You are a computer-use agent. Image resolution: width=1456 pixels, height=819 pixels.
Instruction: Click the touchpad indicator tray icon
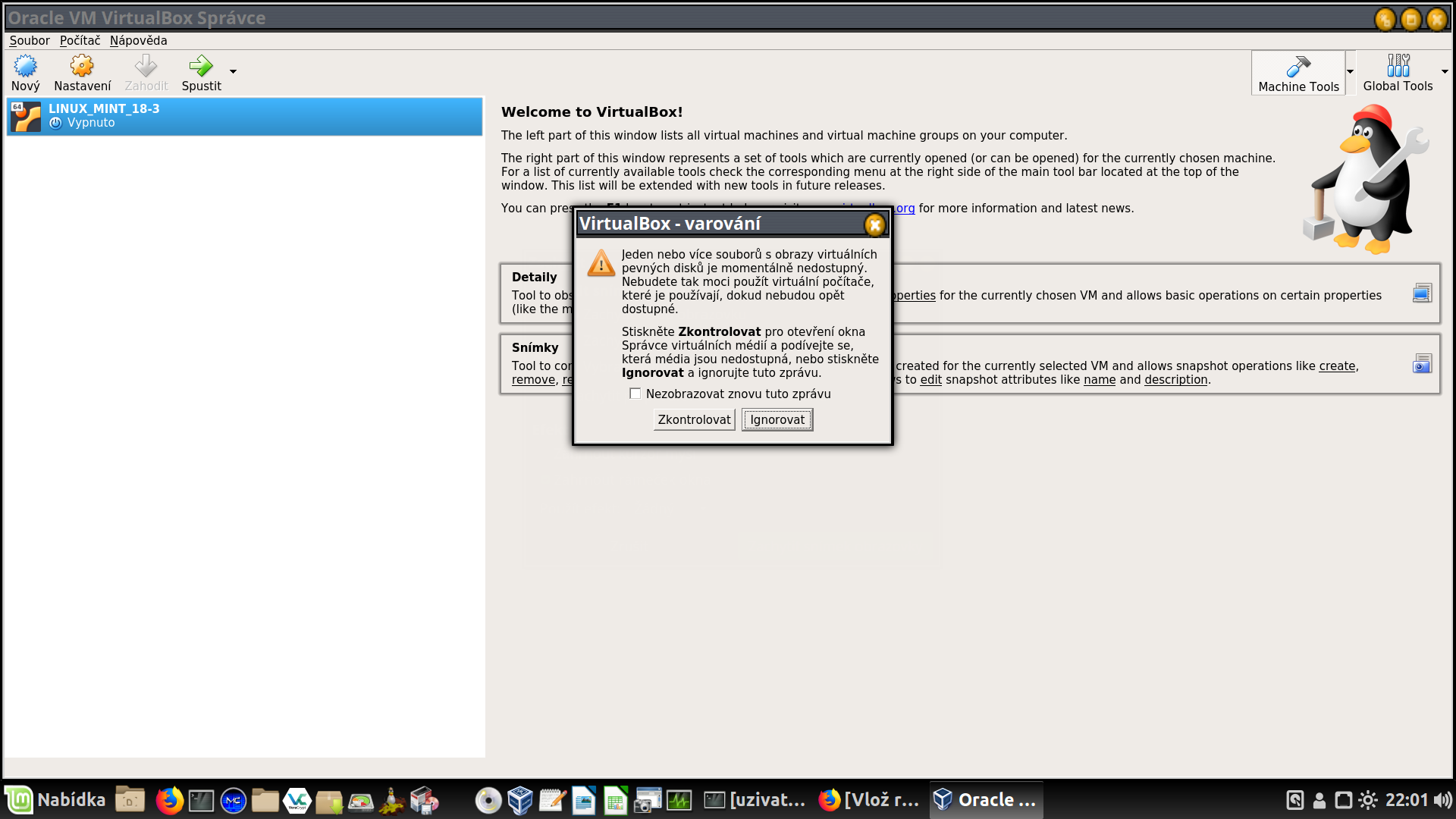click(x=1294, y=800)
